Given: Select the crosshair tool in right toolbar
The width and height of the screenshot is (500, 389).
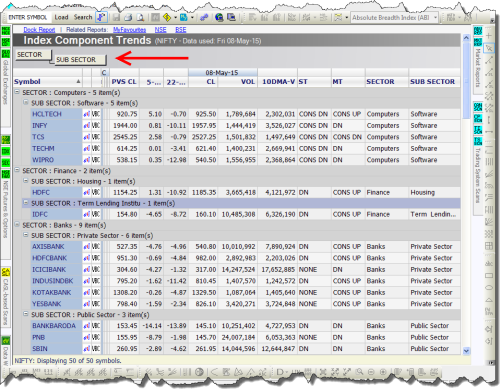Looking at the screenshot, I should coord(489,36).
